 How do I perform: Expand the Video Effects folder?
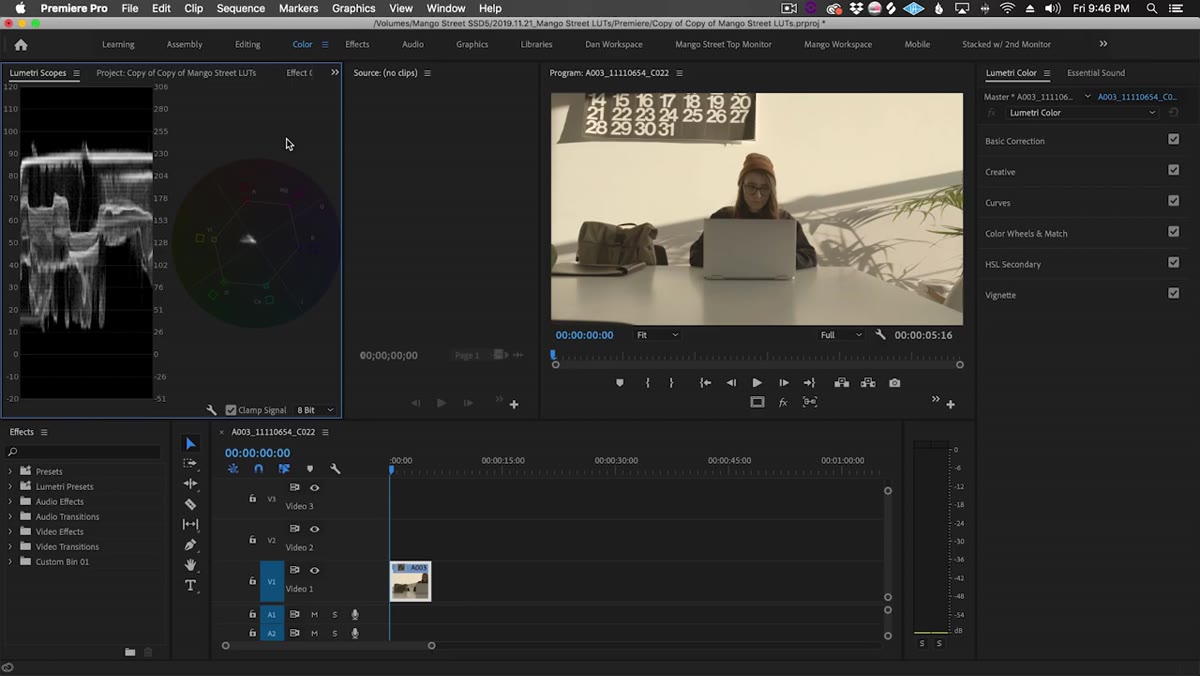click(x=11, y=532)
